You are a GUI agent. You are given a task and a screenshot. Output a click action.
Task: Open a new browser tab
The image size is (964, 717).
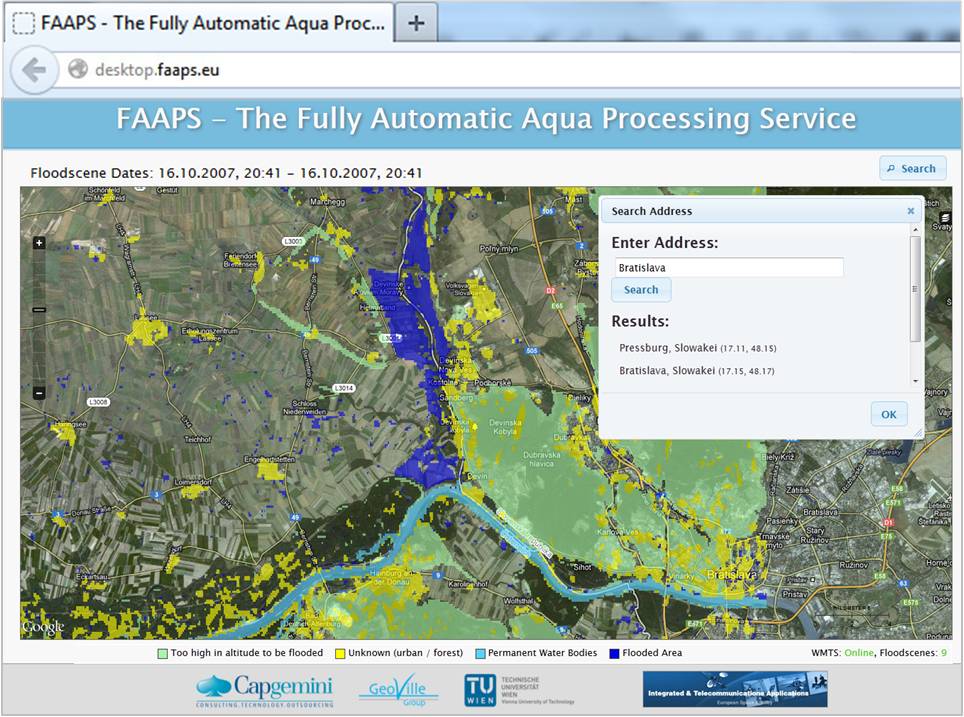point(417,23)
